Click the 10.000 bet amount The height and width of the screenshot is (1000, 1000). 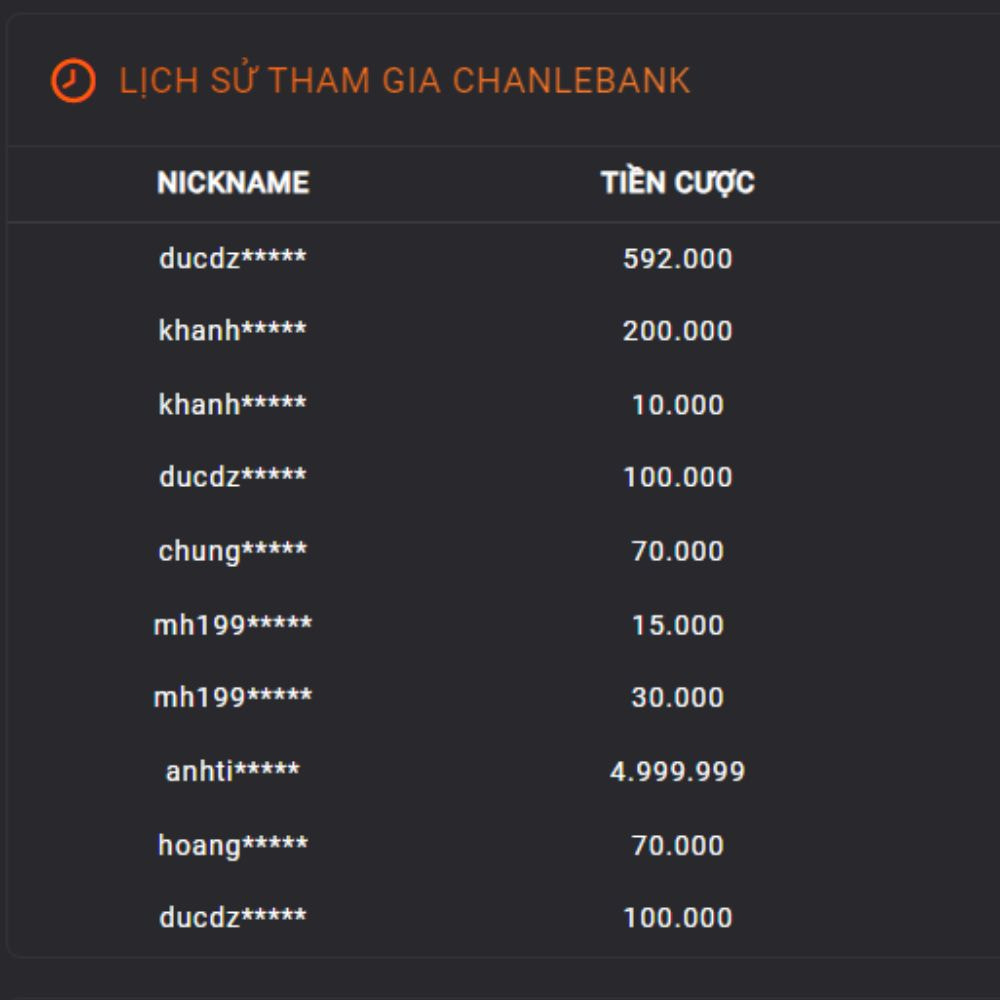(x=677, y=405)
